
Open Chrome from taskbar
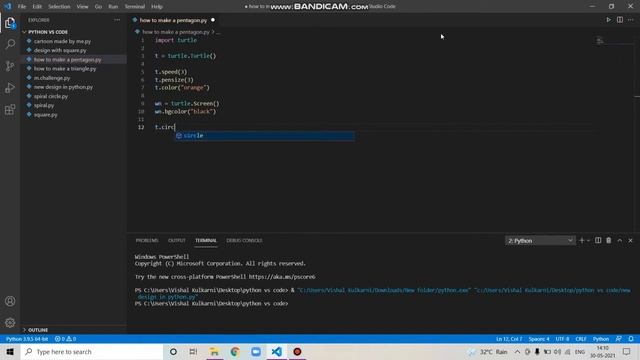coord(235,351)
